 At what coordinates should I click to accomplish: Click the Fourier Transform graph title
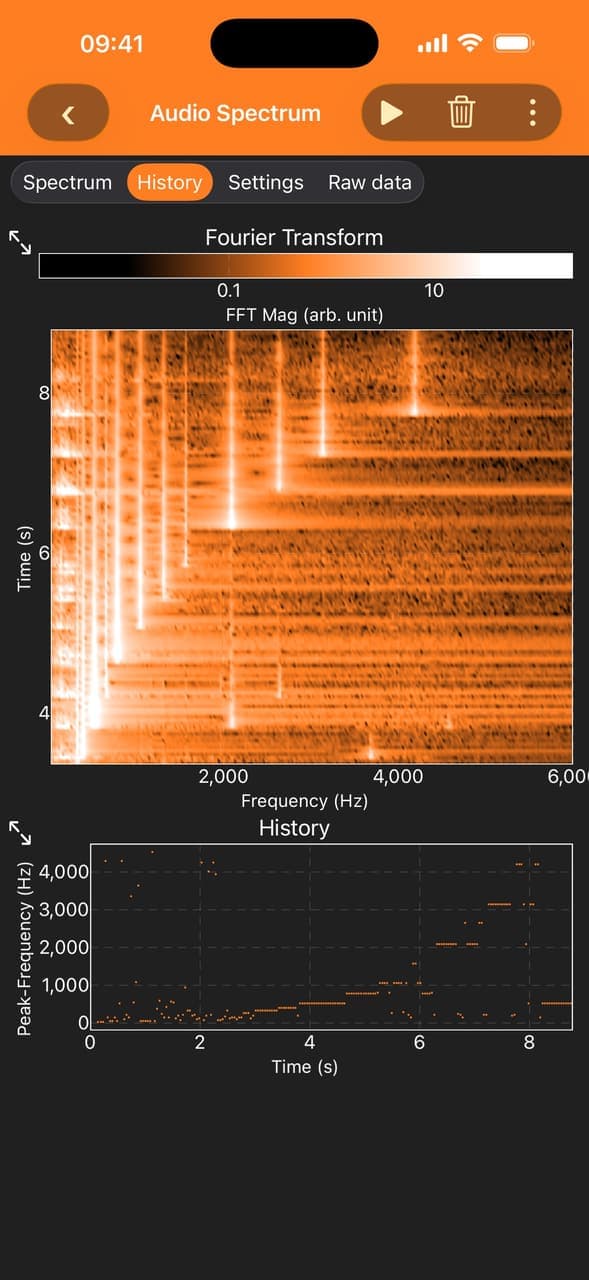pyautogui.click(x=294, y=238)
